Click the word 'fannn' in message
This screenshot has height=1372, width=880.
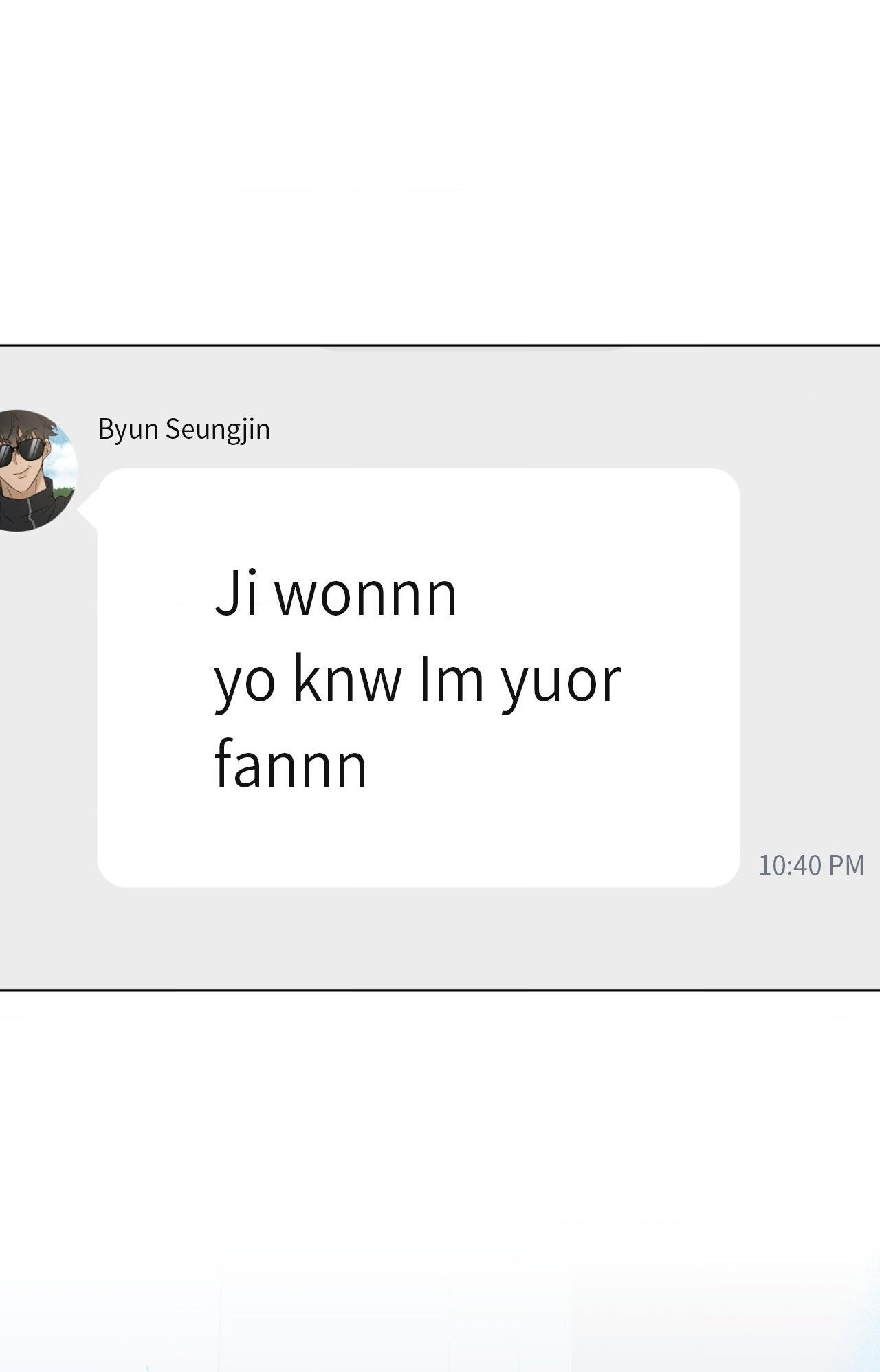pyautogui.click(x=291, y=763)
